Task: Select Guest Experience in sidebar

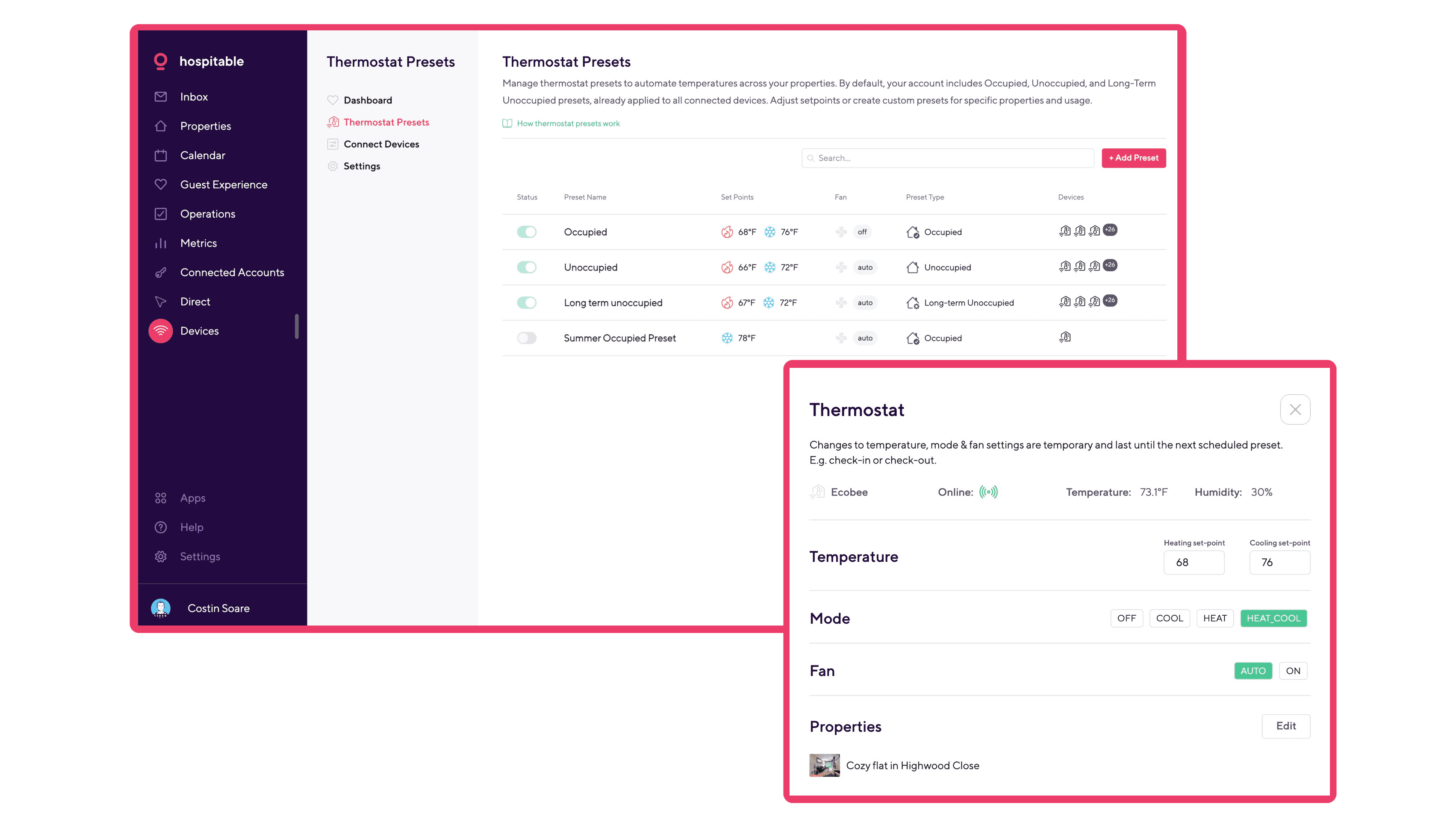Action: 224,185
